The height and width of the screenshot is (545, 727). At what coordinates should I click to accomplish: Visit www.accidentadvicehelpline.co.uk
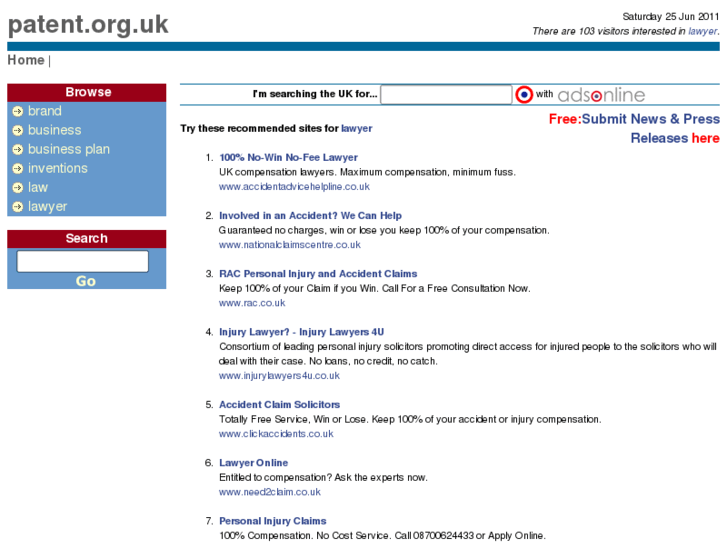click(294, 186)
